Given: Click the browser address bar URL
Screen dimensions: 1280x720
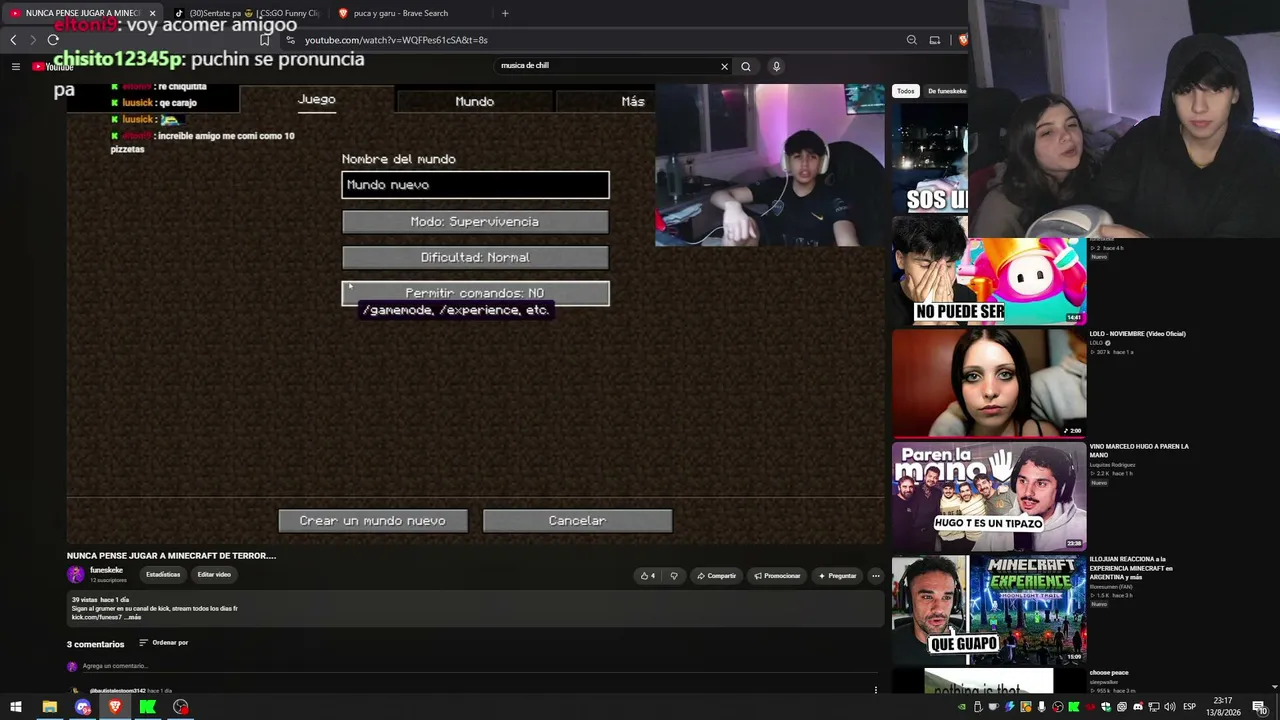Looking at the screenshot, I should (x=396, y=40).
